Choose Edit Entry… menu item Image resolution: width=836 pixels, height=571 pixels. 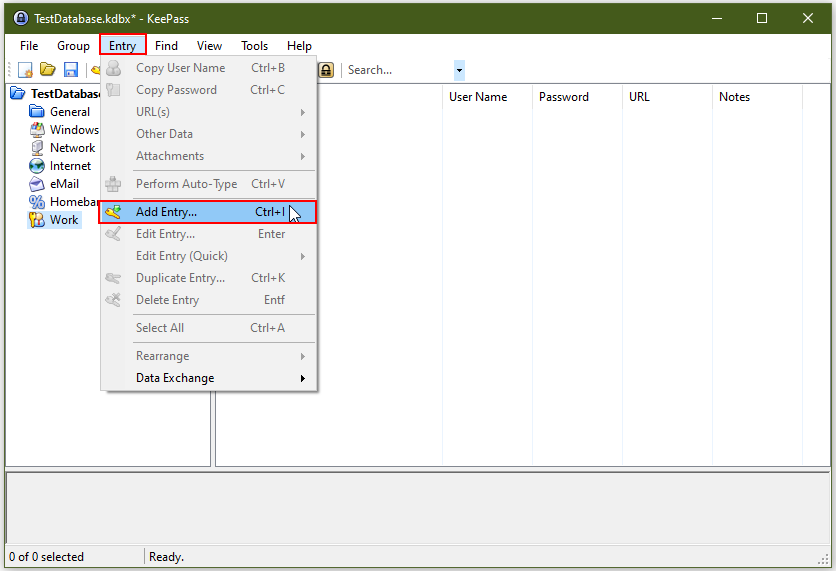(x=208, y=234)
